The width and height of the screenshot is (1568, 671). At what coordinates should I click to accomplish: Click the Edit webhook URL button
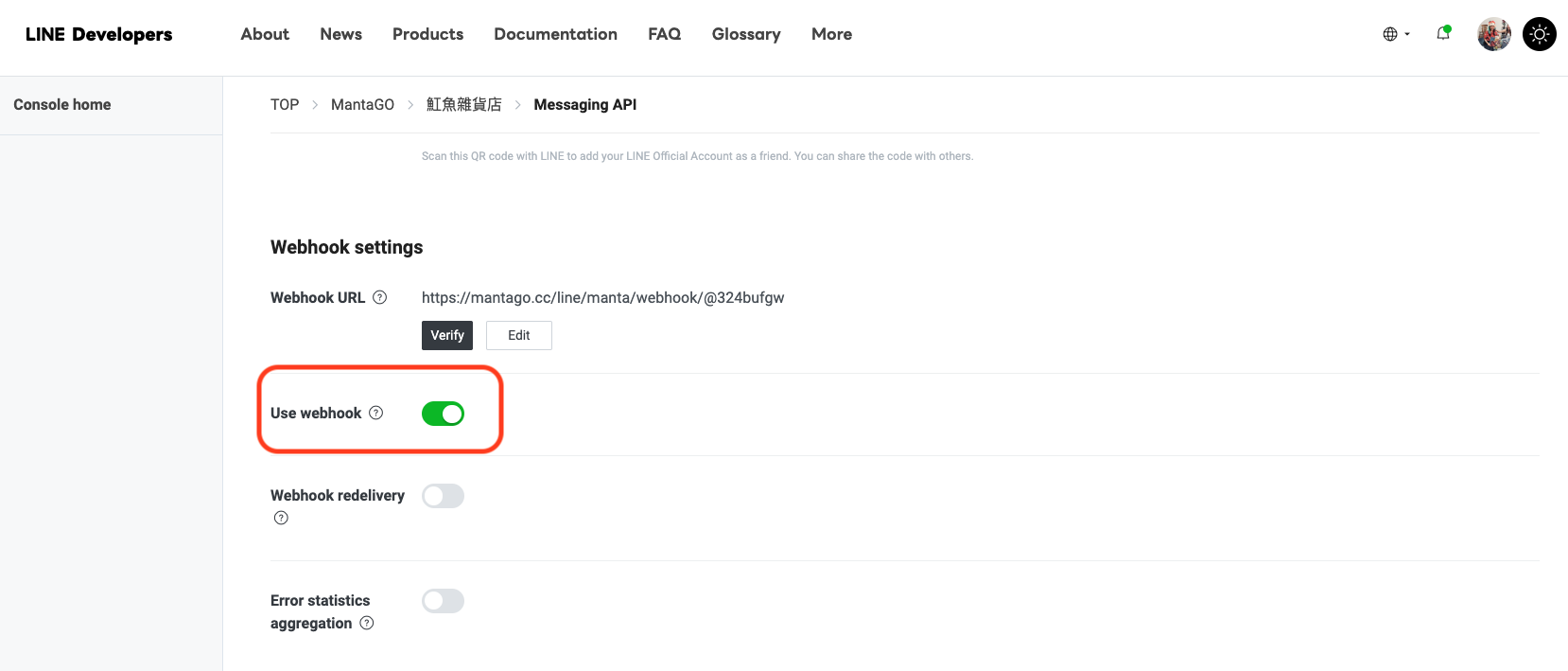pos(518,335)
